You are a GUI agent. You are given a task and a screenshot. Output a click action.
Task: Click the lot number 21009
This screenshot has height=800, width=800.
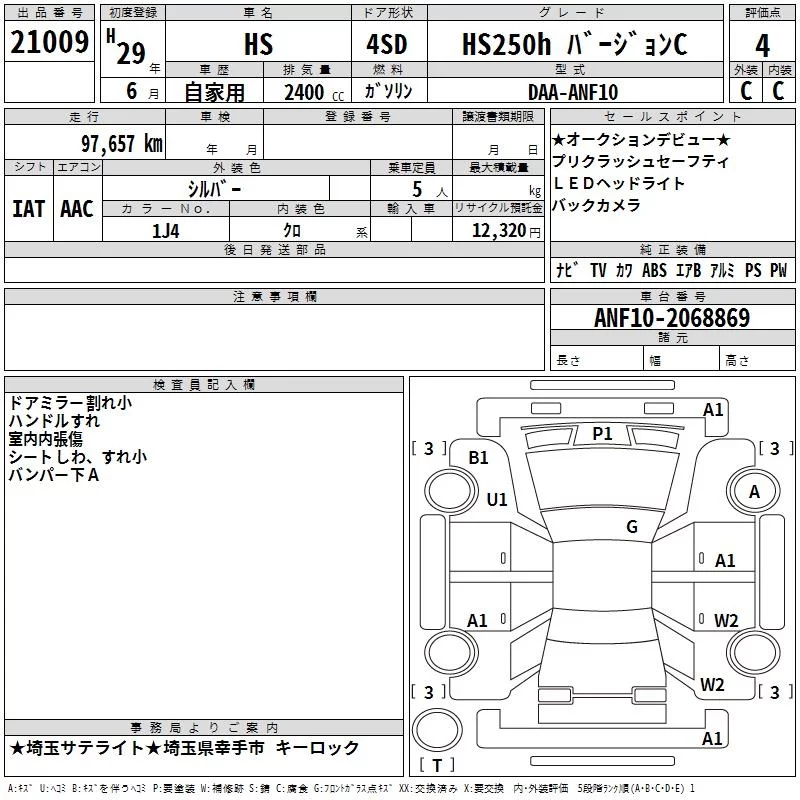tap(49, 42)
